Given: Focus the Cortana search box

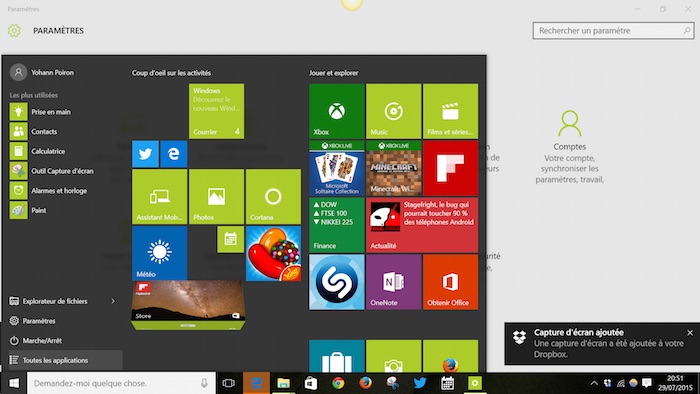Looking at the screenshot, I should point(121,383).
